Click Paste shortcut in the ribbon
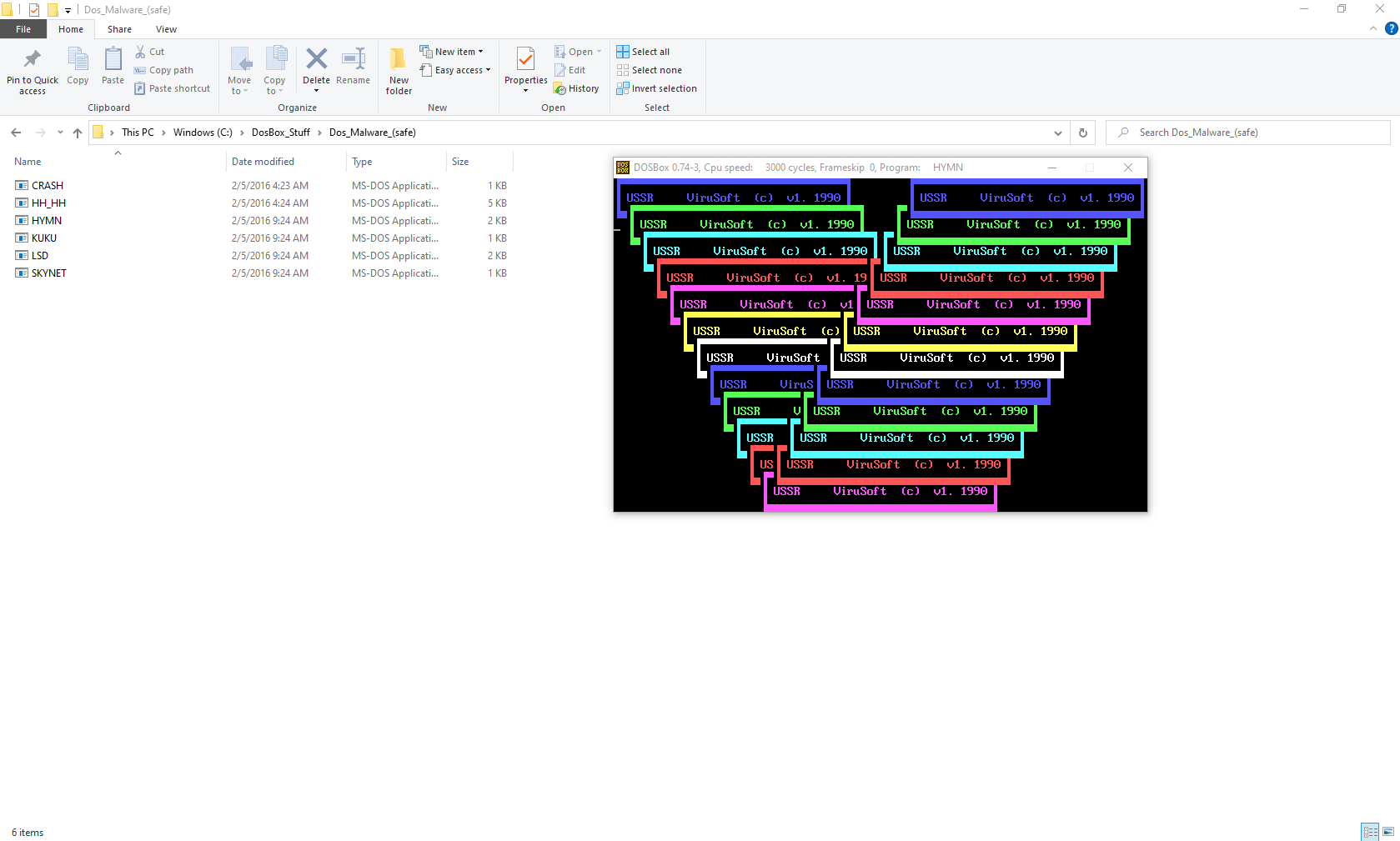The width and height of the screenshot is (1400, 841). pyautogui.click(x=173, y=88)
